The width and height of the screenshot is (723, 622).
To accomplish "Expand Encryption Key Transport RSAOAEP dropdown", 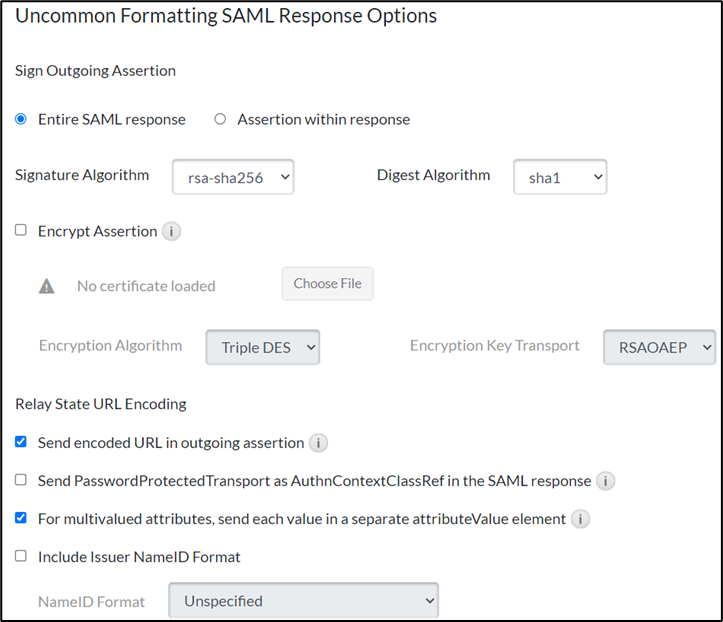I will [660, 347].
